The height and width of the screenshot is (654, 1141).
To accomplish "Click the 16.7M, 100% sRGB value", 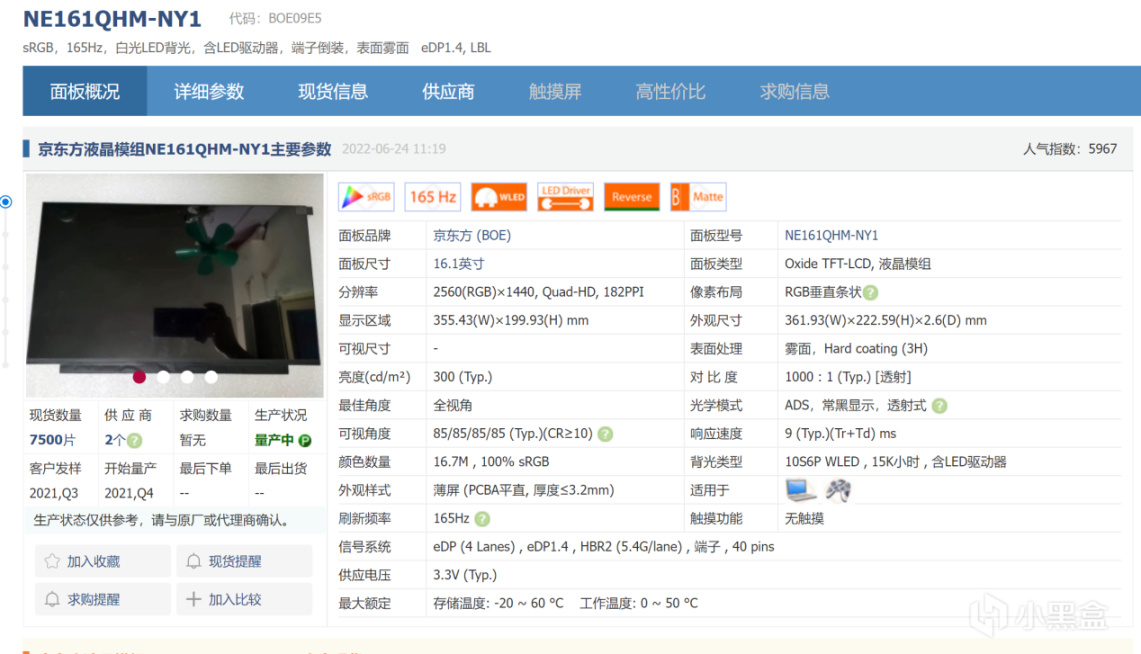I will pyautogui.click(x=491, y=462).
